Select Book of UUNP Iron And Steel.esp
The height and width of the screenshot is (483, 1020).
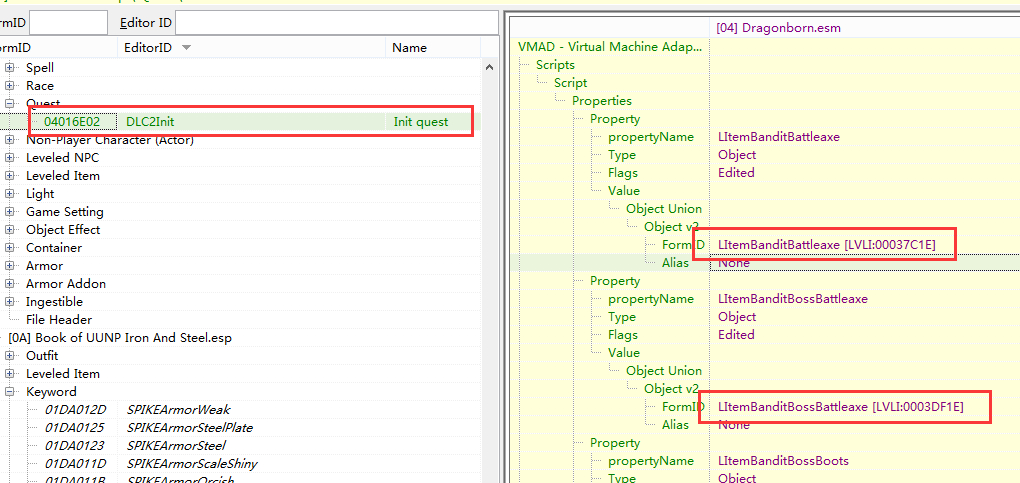pos(120,338)
